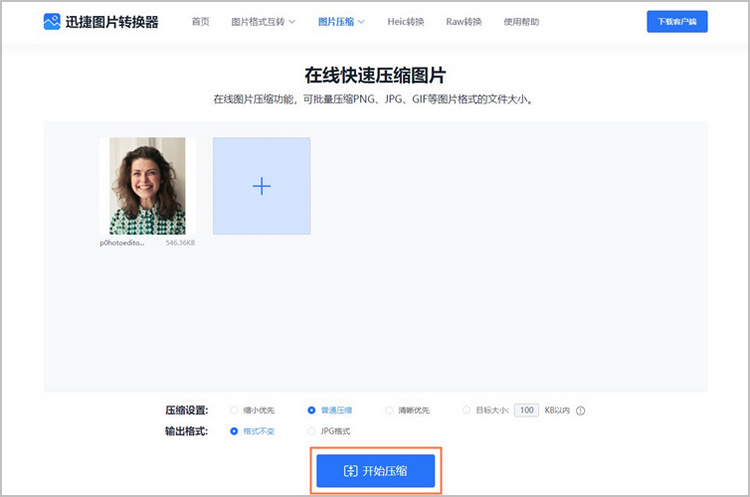Click the heading 在线快速压缩图片
Screen dimensions: 750x497
(375, 75)
